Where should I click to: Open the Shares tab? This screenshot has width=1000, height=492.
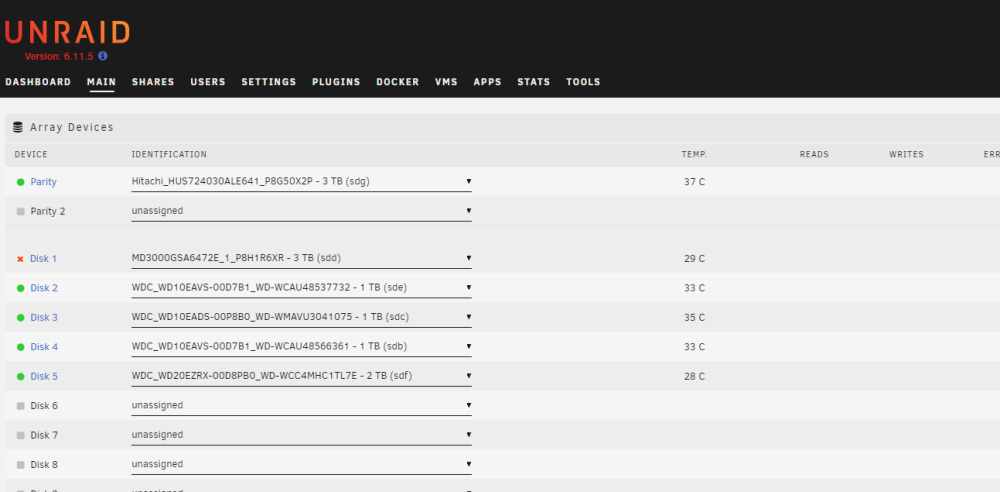(153, 82)
